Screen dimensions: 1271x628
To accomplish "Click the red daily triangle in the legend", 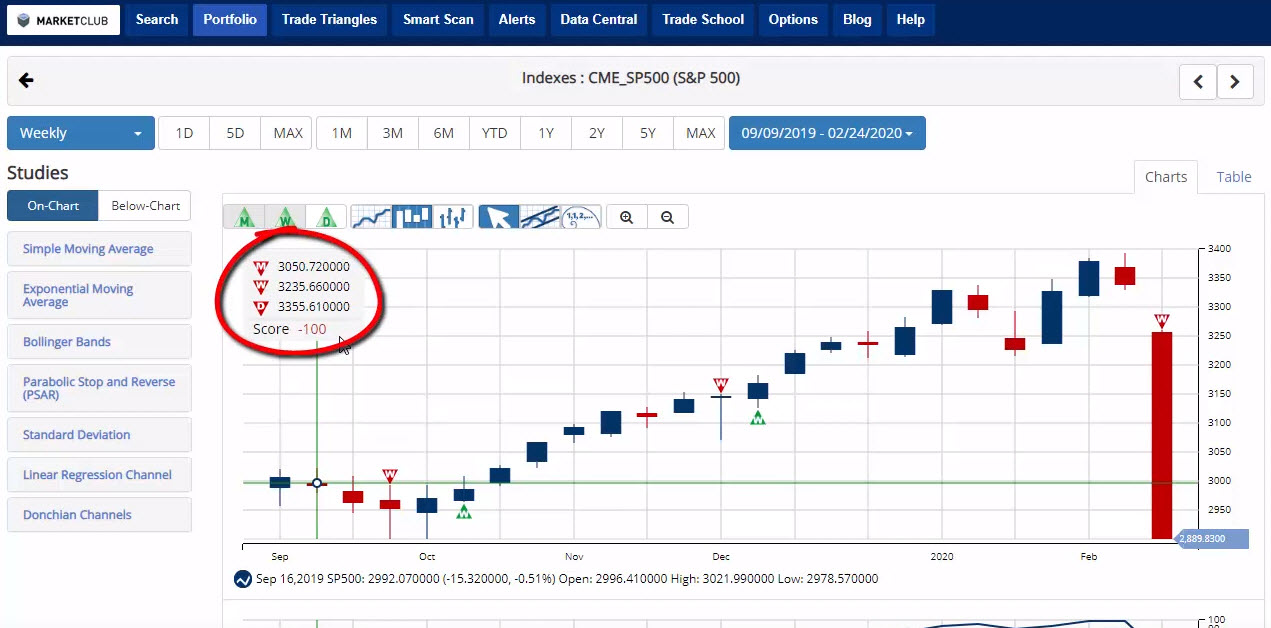I will pos(261,307).
